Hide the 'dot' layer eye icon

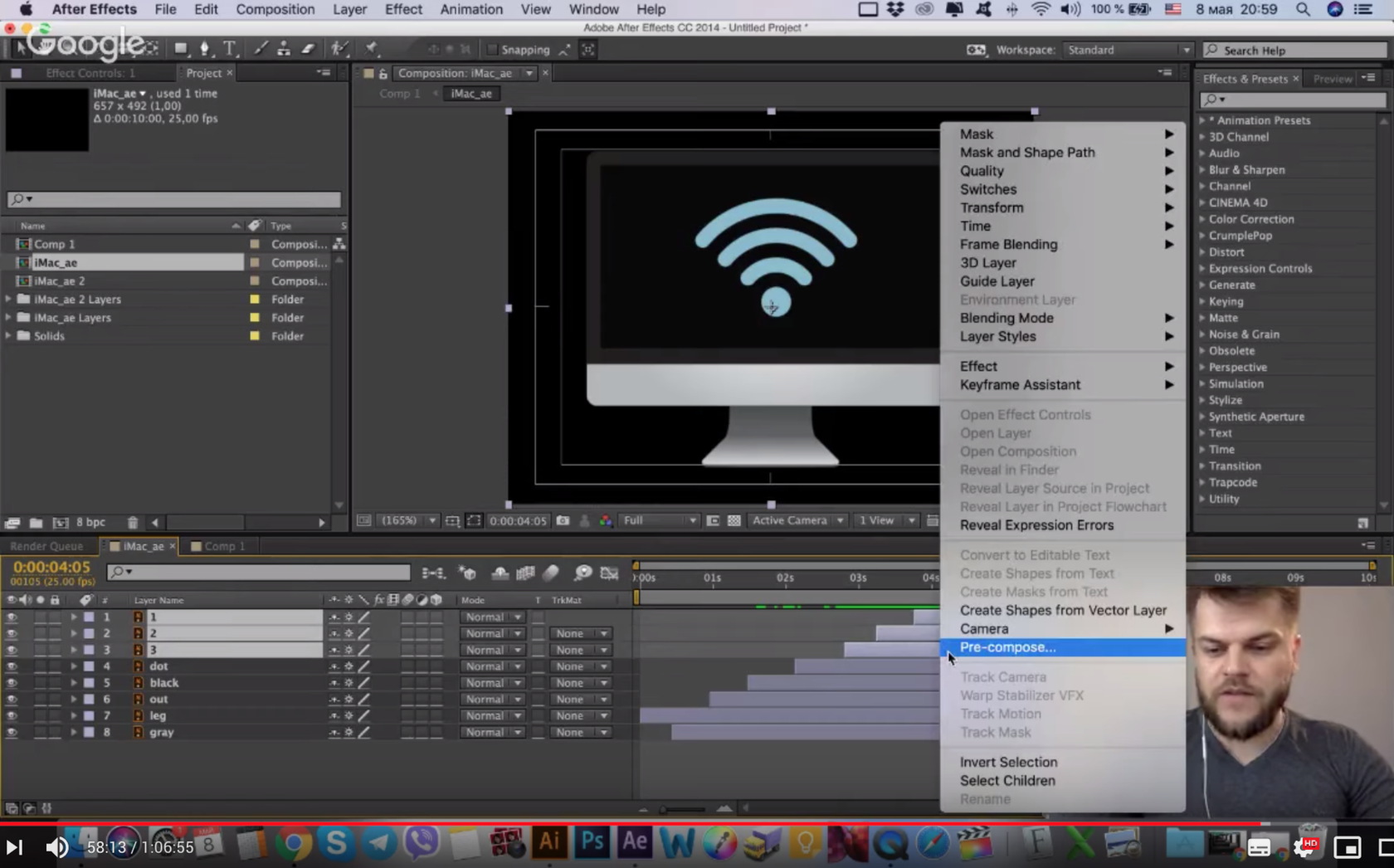pos(12,666)
